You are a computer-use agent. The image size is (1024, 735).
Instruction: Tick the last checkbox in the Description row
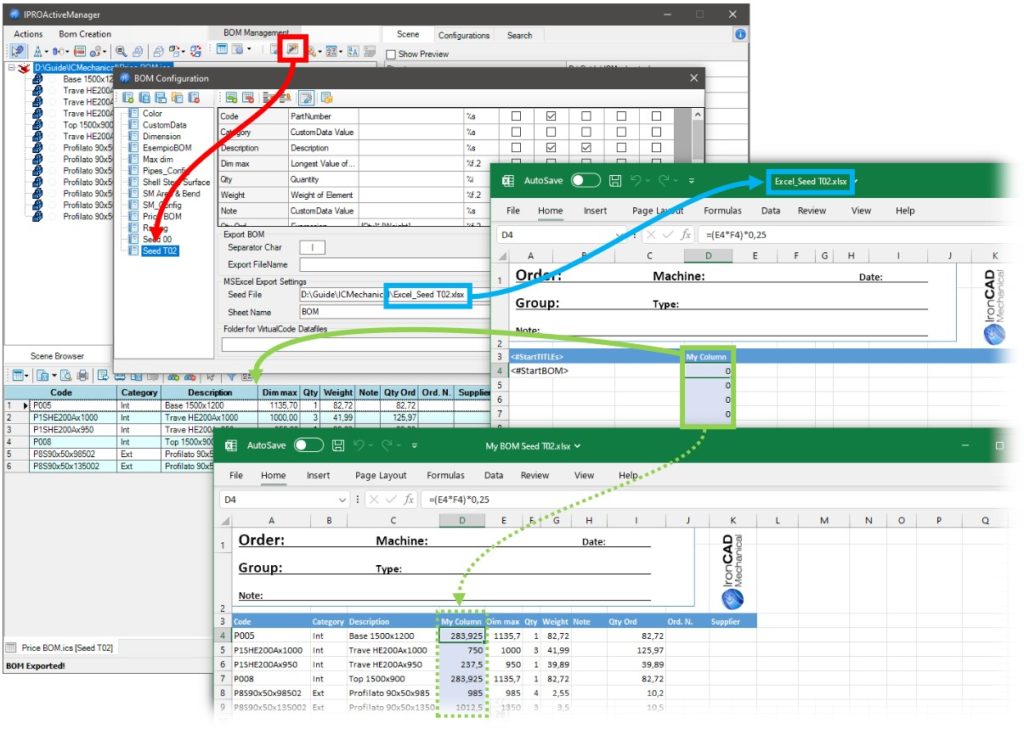[x=656, y=148]
